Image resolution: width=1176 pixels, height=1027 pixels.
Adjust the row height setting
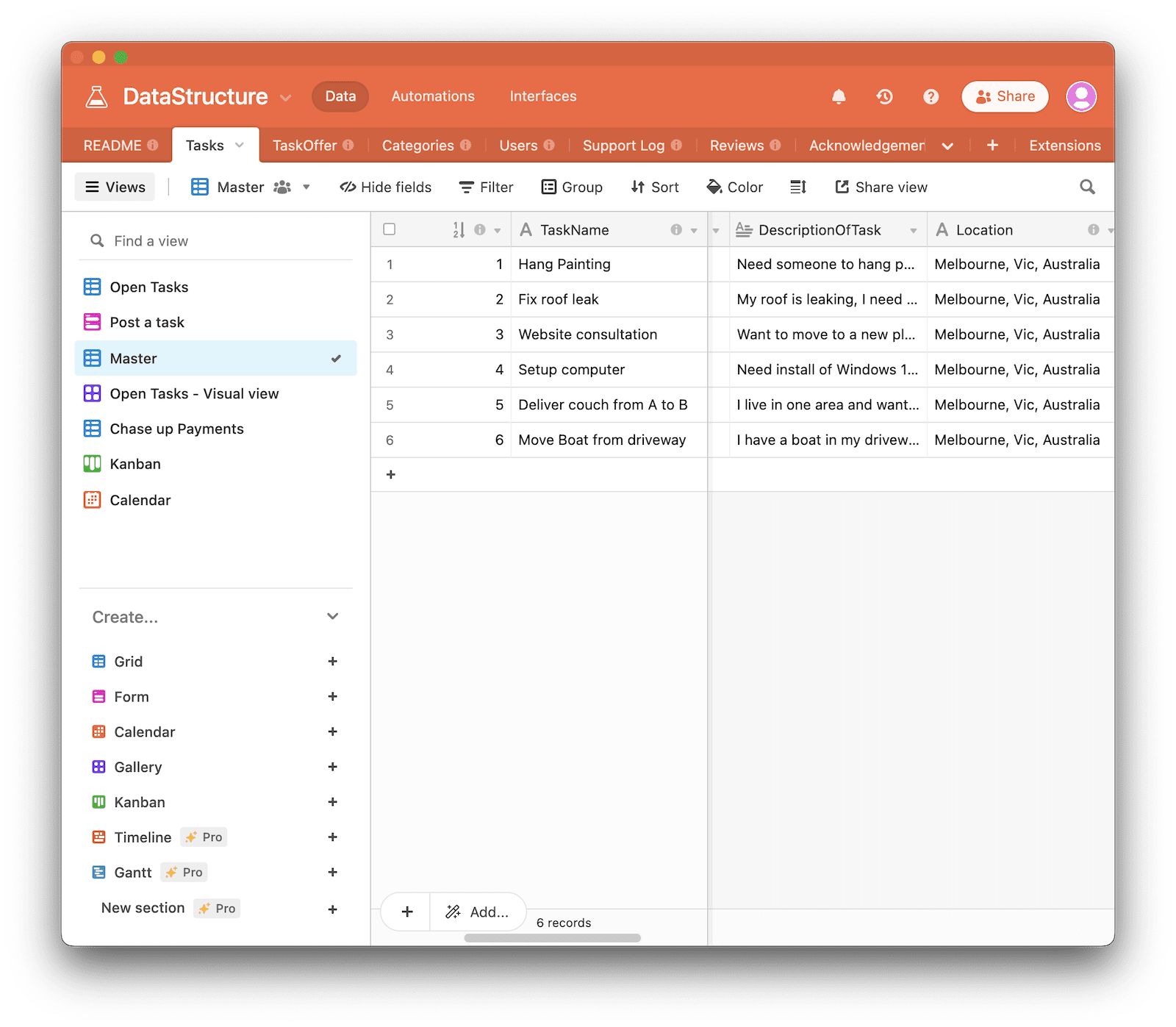798,187
